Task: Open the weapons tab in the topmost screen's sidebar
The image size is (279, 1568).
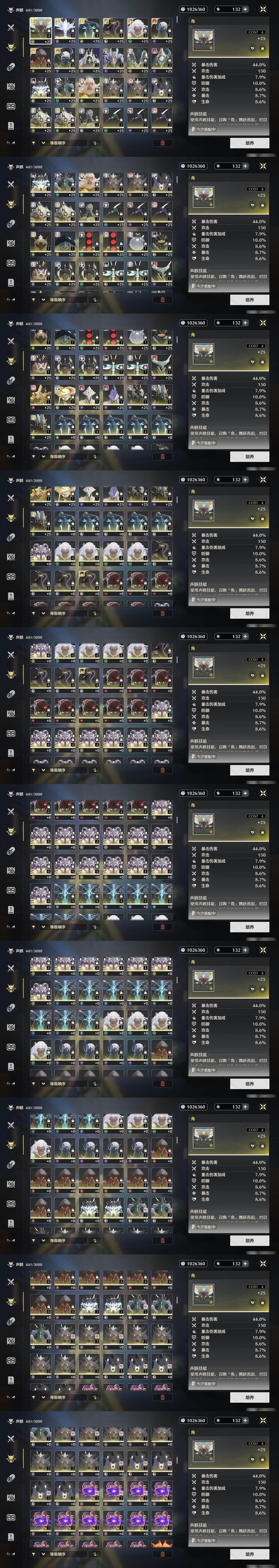Action: [10, 27]
